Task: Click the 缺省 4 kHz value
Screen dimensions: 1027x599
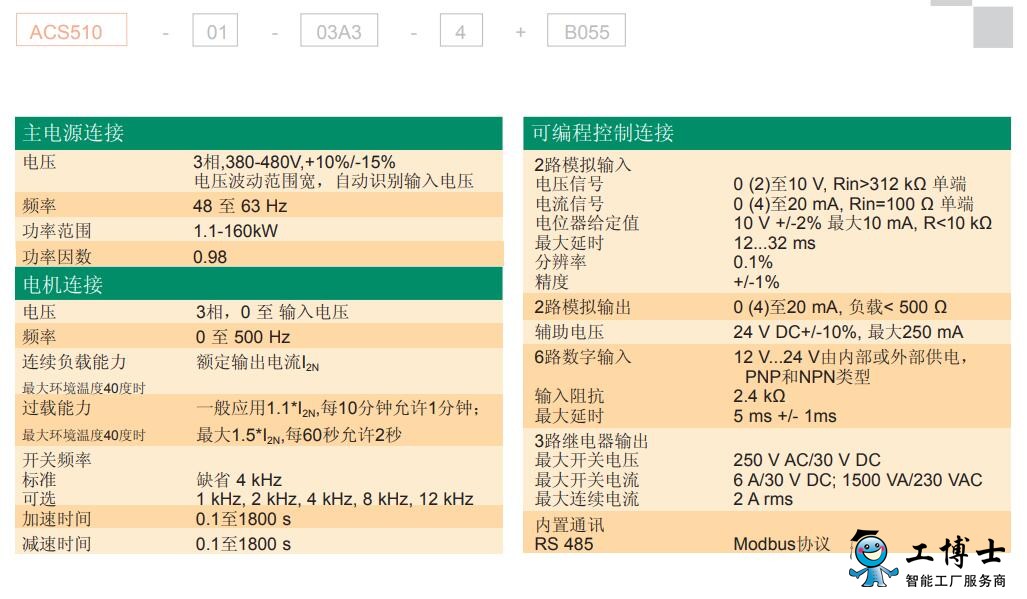Action: 239,480
